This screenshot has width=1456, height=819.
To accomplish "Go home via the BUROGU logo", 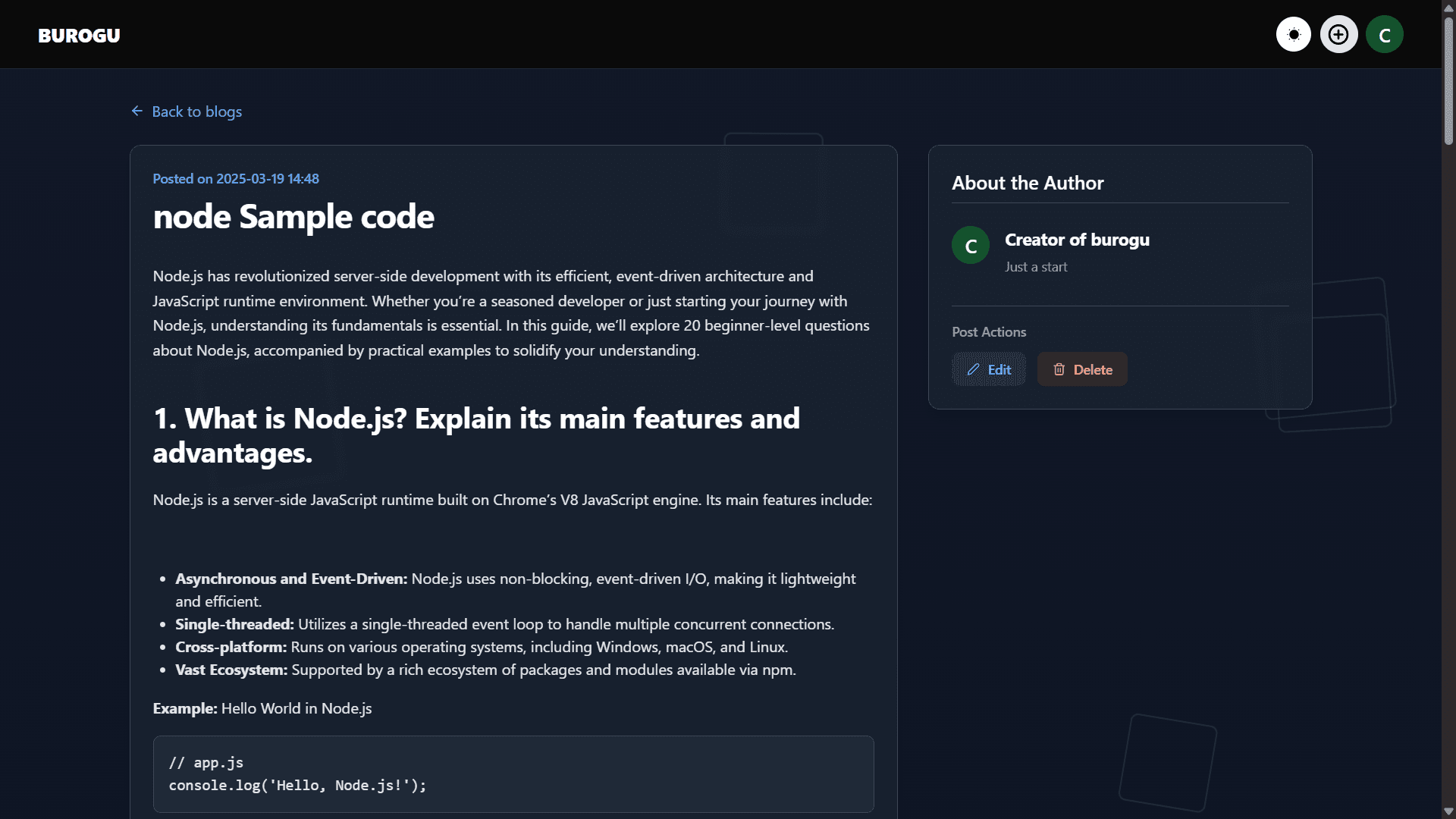I will coord(79,36).
